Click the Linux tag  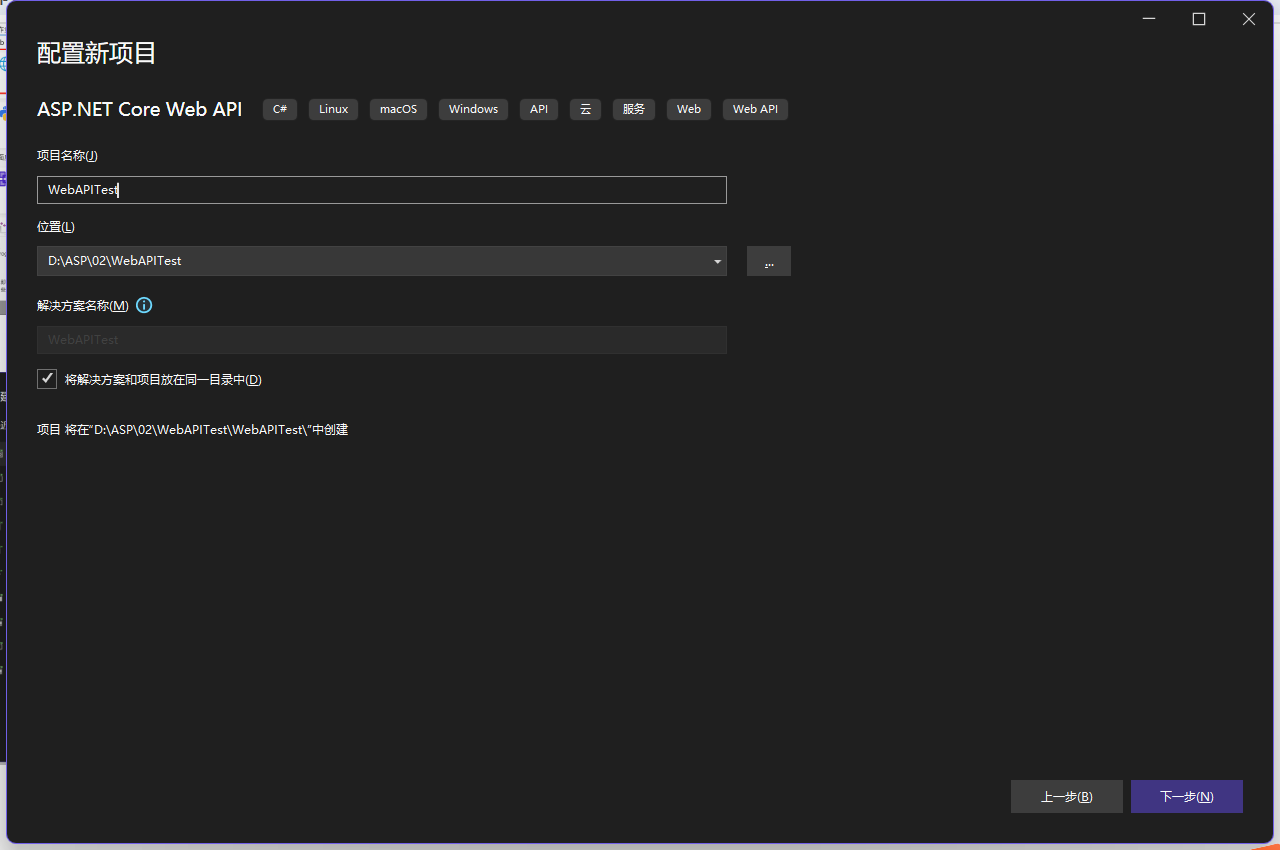(334, 109)
